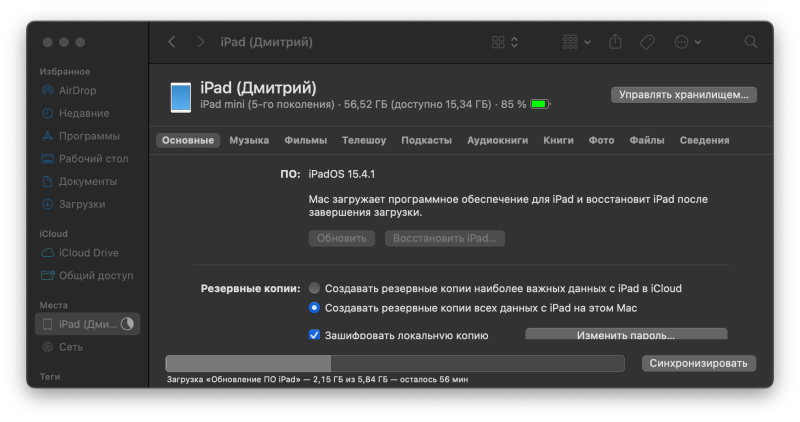Click the tag icon in toolbar

coord(647,42)
